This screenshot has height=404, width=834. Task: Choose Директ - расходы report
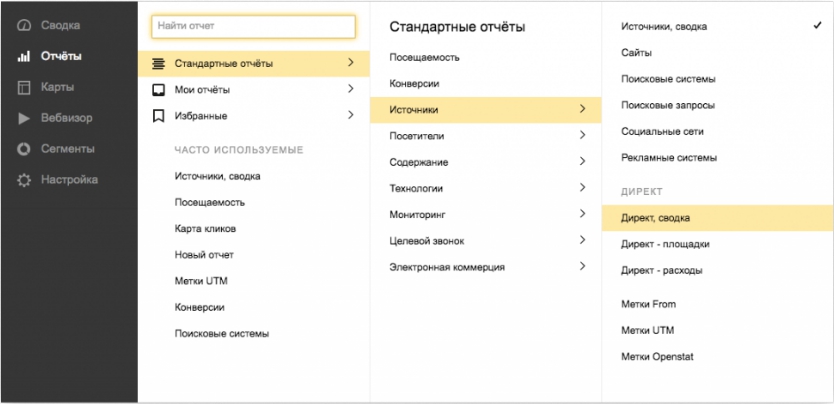(662, 271)
